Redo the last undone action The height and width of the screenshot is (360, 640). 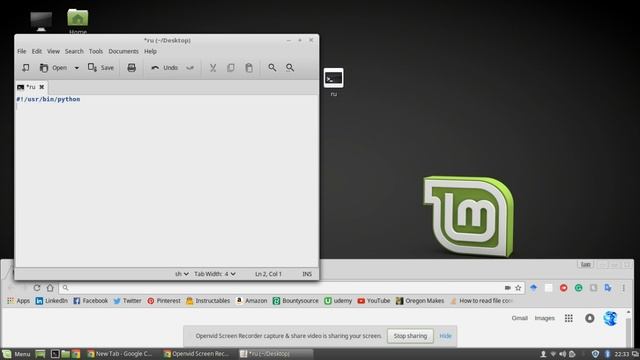point(190,68)
